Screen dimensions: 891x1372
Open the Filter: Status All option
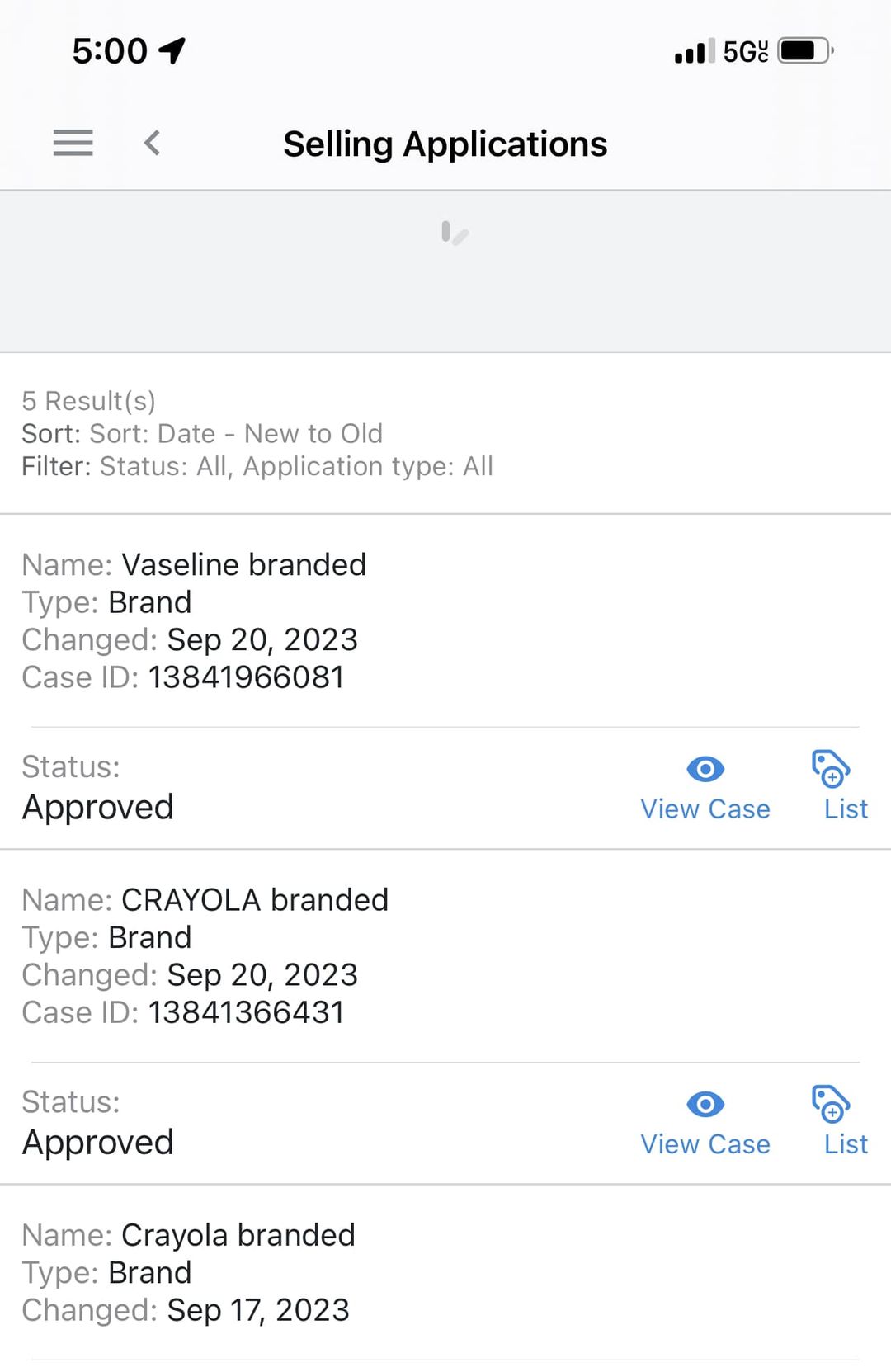[257, 466]
